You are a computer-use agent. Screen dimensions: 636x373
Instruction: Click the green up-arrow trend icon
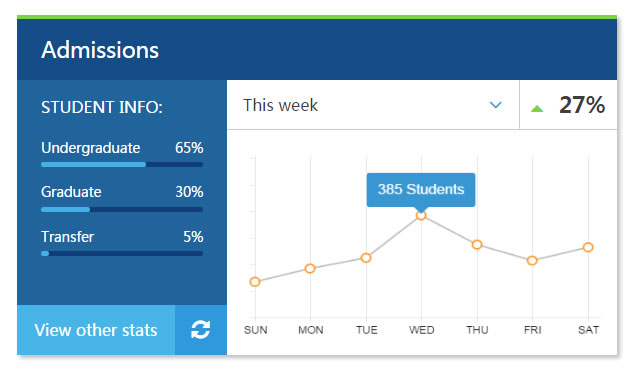coord(537,108)
